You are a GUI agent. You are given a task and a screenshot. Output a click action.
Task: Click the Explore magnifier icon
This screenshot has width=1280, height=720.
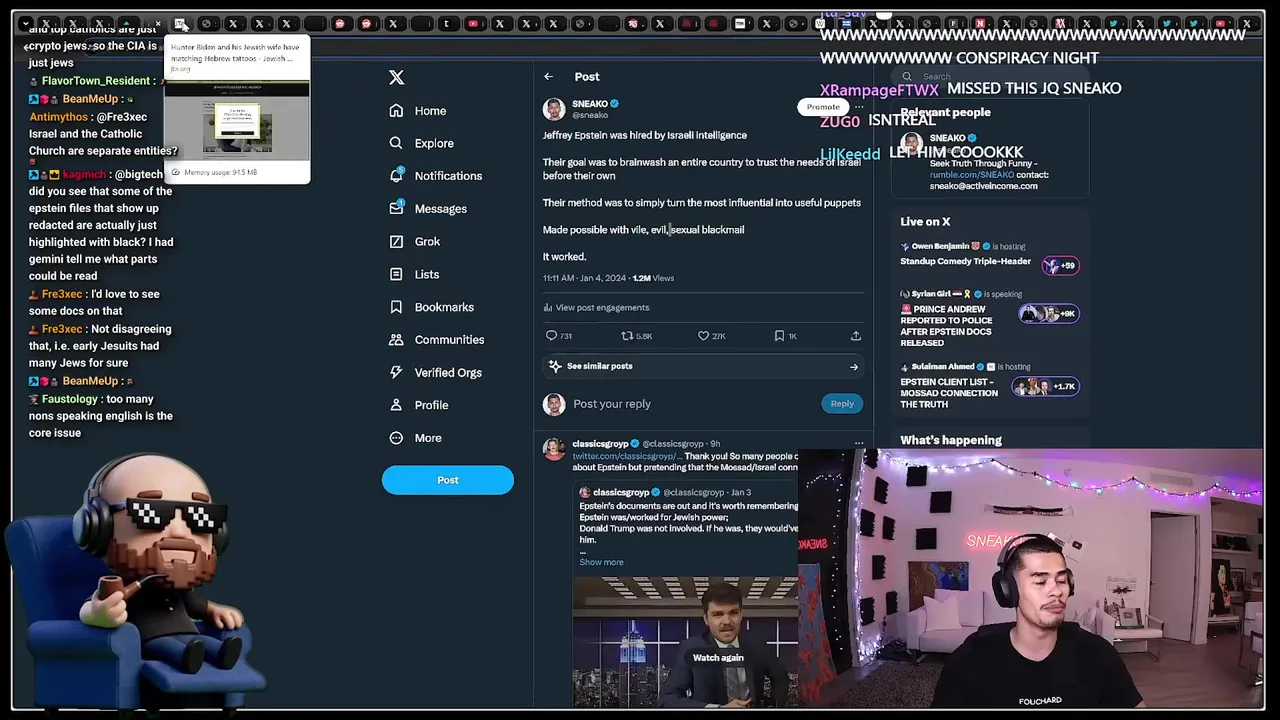click(396, 143)
